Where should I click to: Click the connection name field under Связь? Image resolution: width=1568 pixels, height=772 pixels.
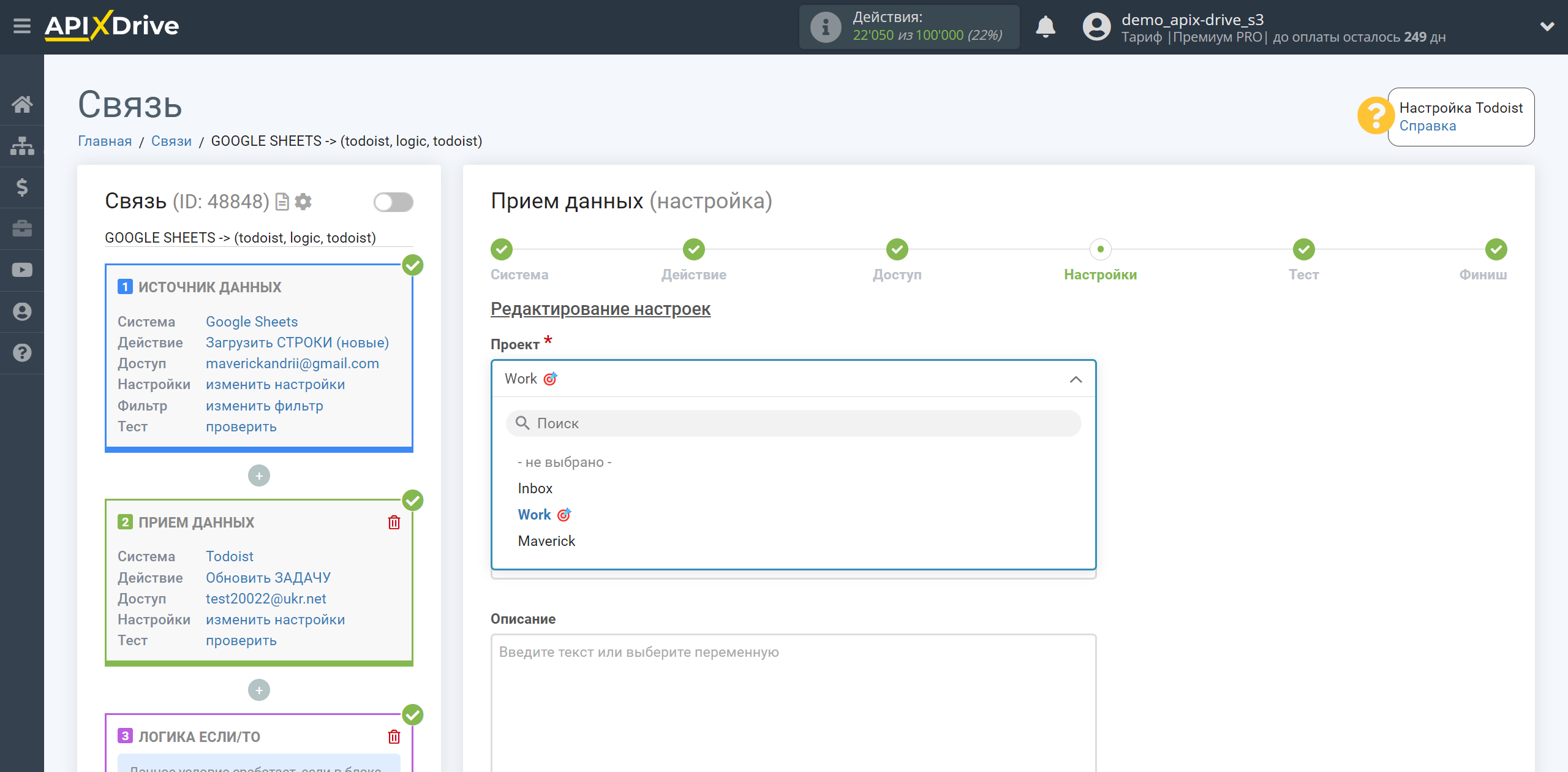259,238
